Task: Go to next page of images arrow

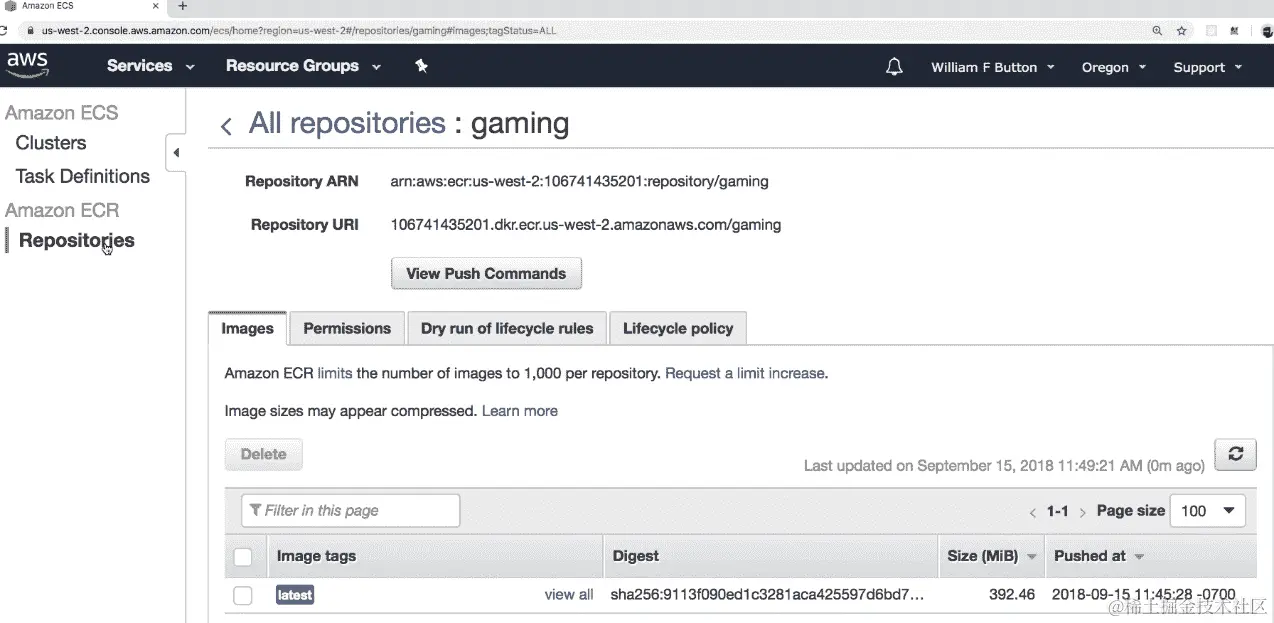Action: tap(1082, 512)
